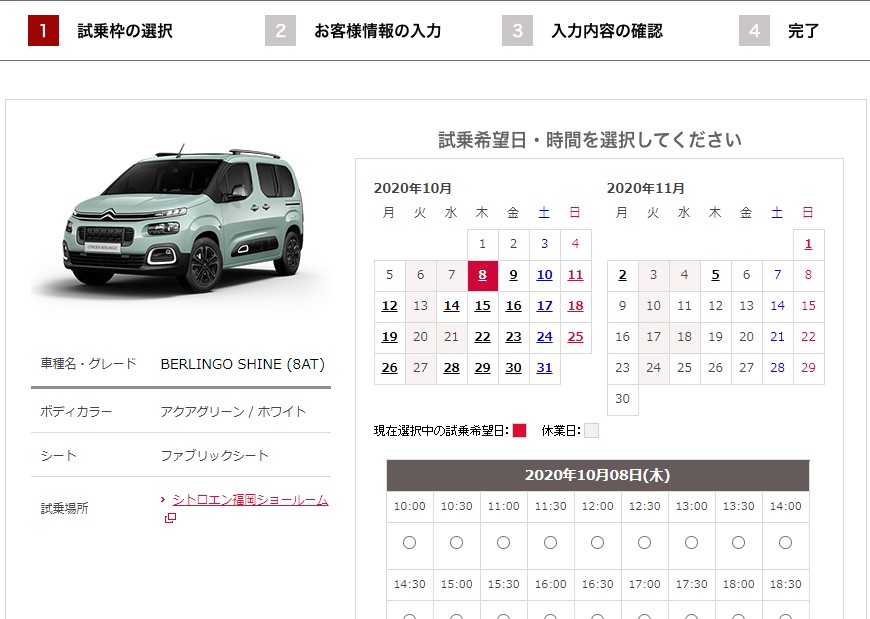870x619 pixels.
Task: Select November 1 in the calendar
Action: tap(808, 244)
